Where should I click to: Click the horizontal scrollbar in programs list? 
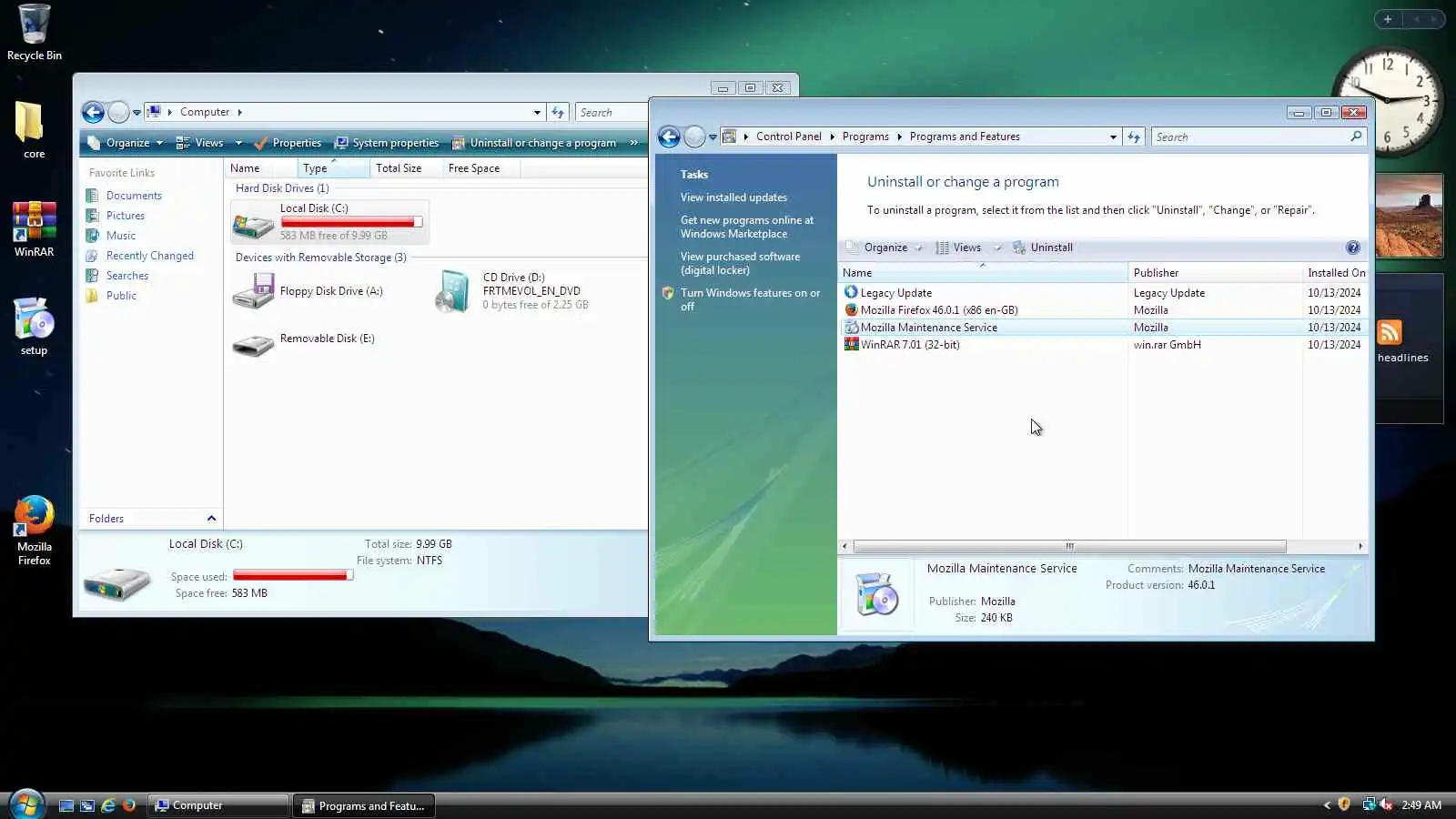coord(1069,547)
